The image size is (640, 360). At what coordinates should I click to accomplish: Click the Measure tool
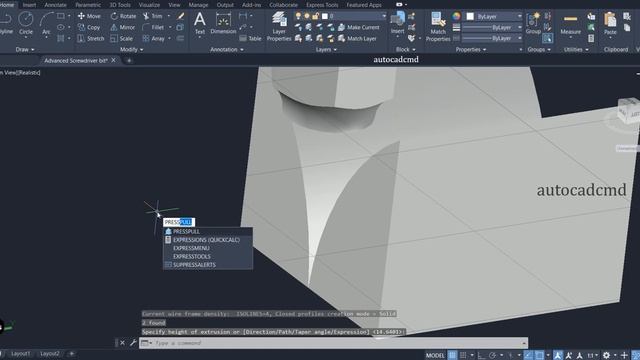point(570,24)
